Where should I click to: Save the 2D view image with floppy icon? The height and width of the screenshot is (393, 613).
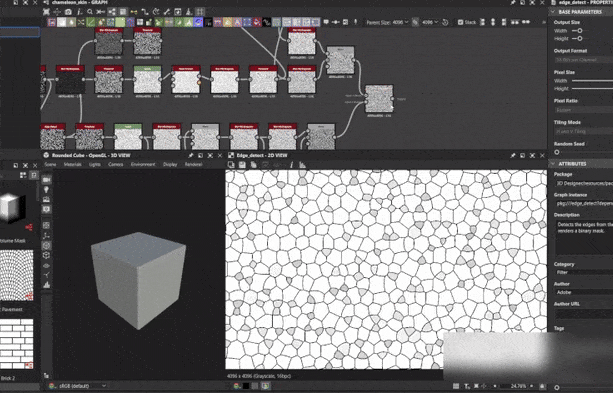coord(242,165)
